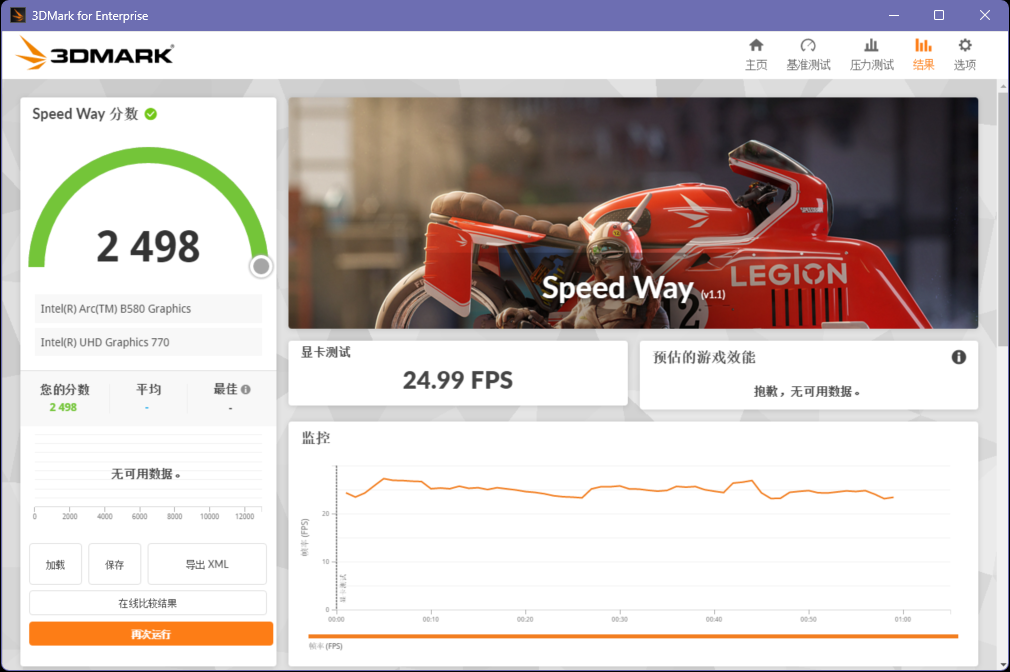Select the 结果 results tab
Viewport: 1010px width, 672px height.
click(x=923, y=54)
